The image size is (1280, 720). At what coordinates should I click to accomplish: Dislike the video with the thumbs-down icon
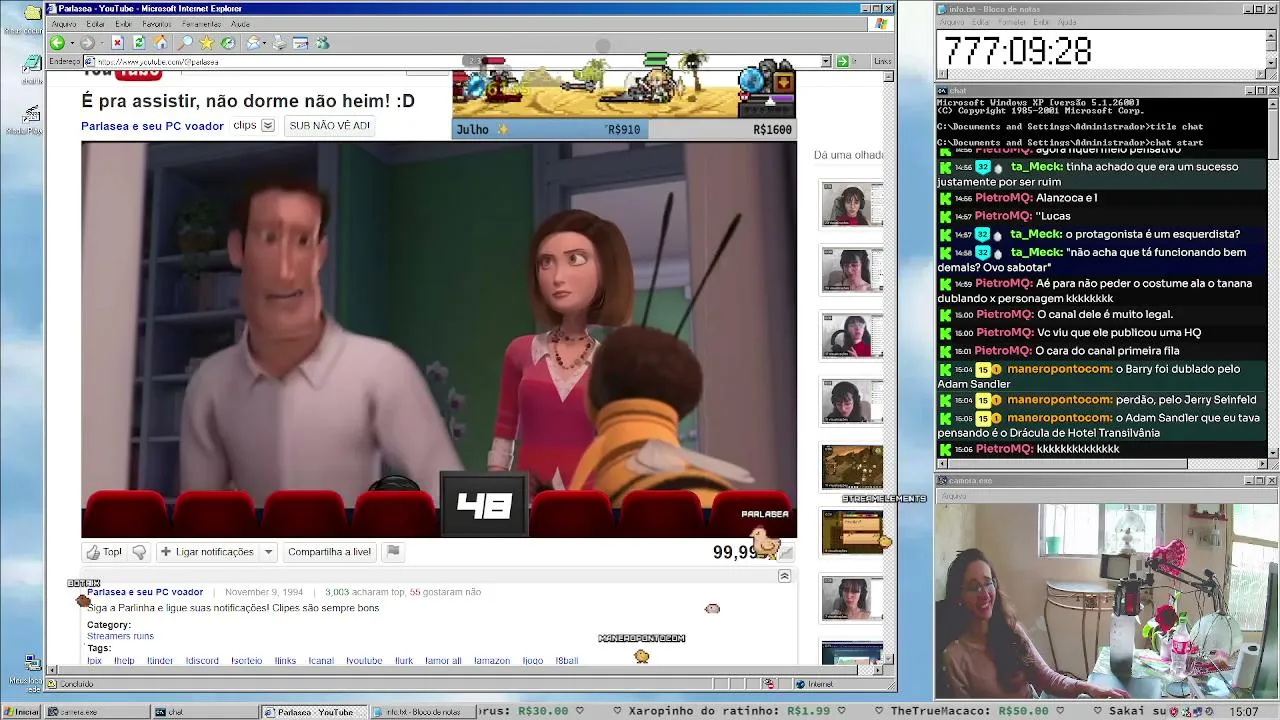click(139, 552)
